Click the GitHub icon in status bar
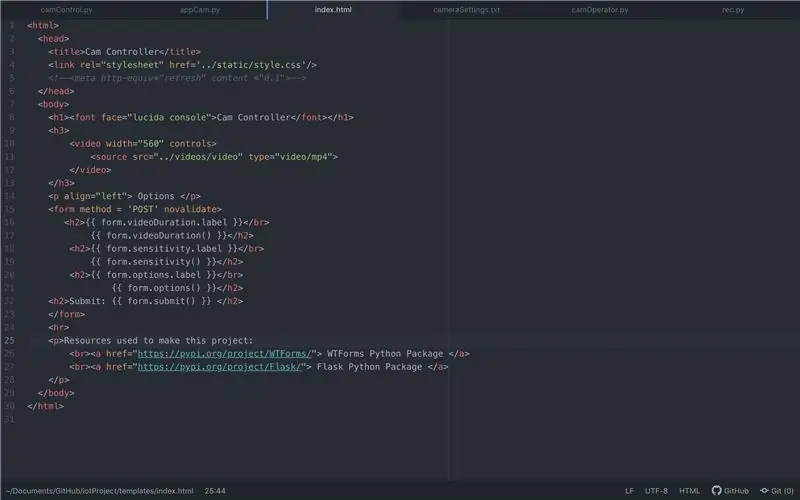Viewport: 800px width, 500px height. (730, 491)
